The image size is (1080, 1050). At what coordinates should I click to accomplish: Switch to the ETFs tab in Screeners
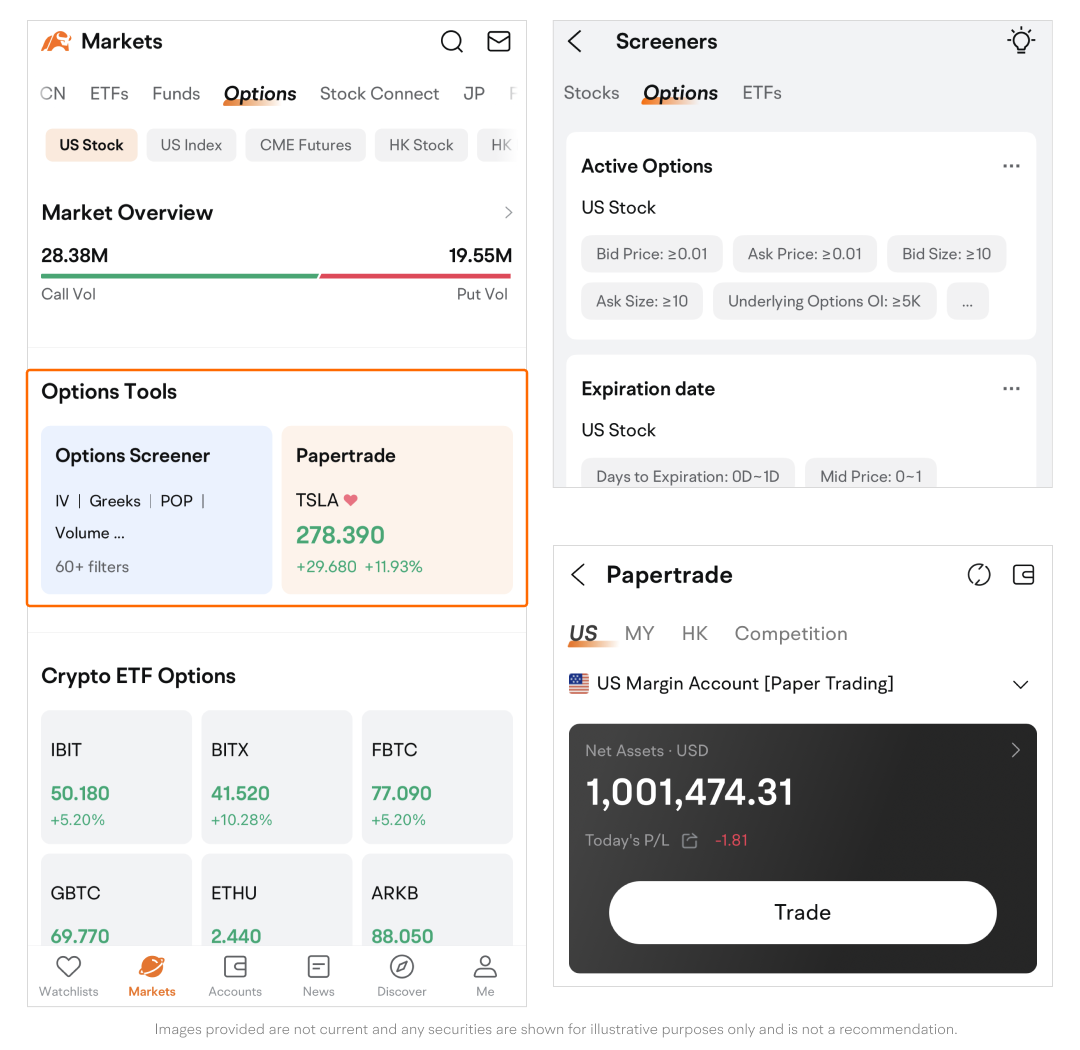(761, 93)
